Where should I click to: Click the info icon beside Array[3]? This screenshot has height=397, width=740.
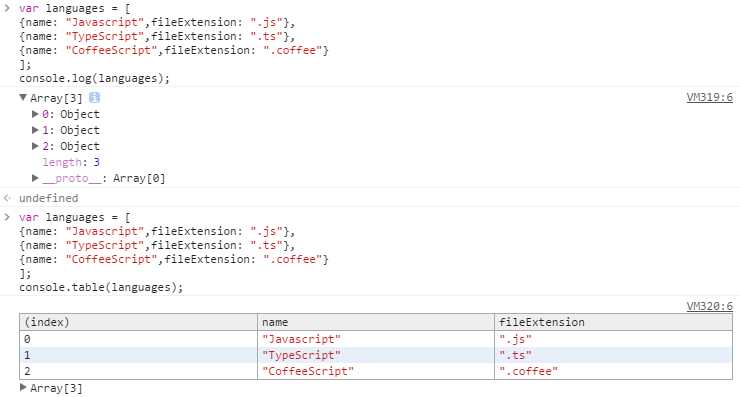pyautogui.click(x=94, y=98)
